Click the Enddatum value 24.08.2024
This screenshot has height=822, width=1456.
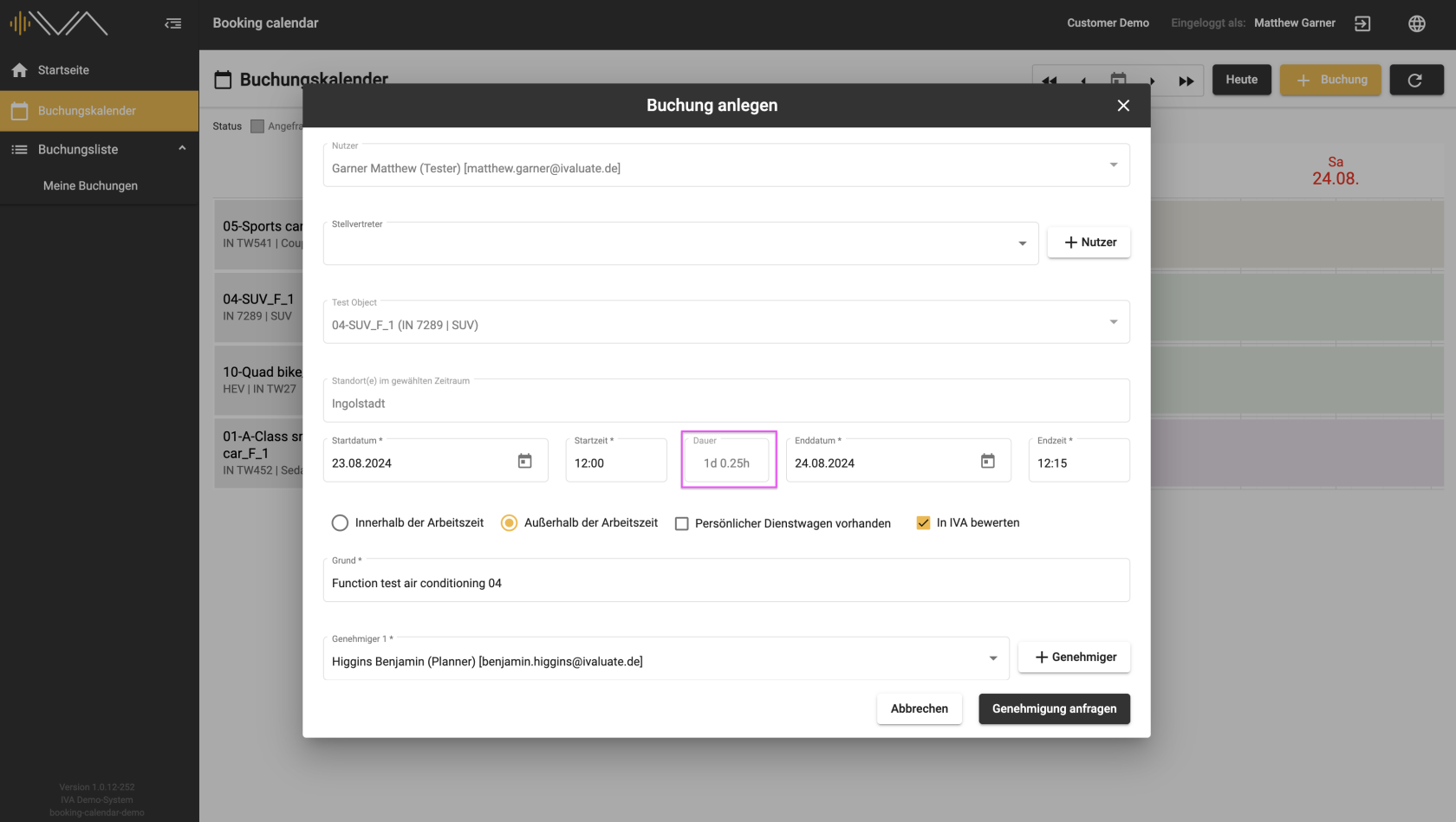click(824, 463)
